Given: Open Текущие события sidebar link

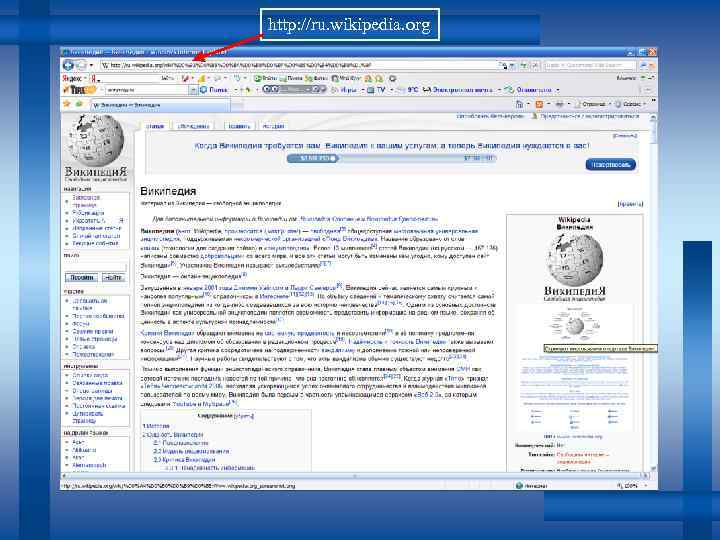Looking at the screenshot, I should coord(95,243).
